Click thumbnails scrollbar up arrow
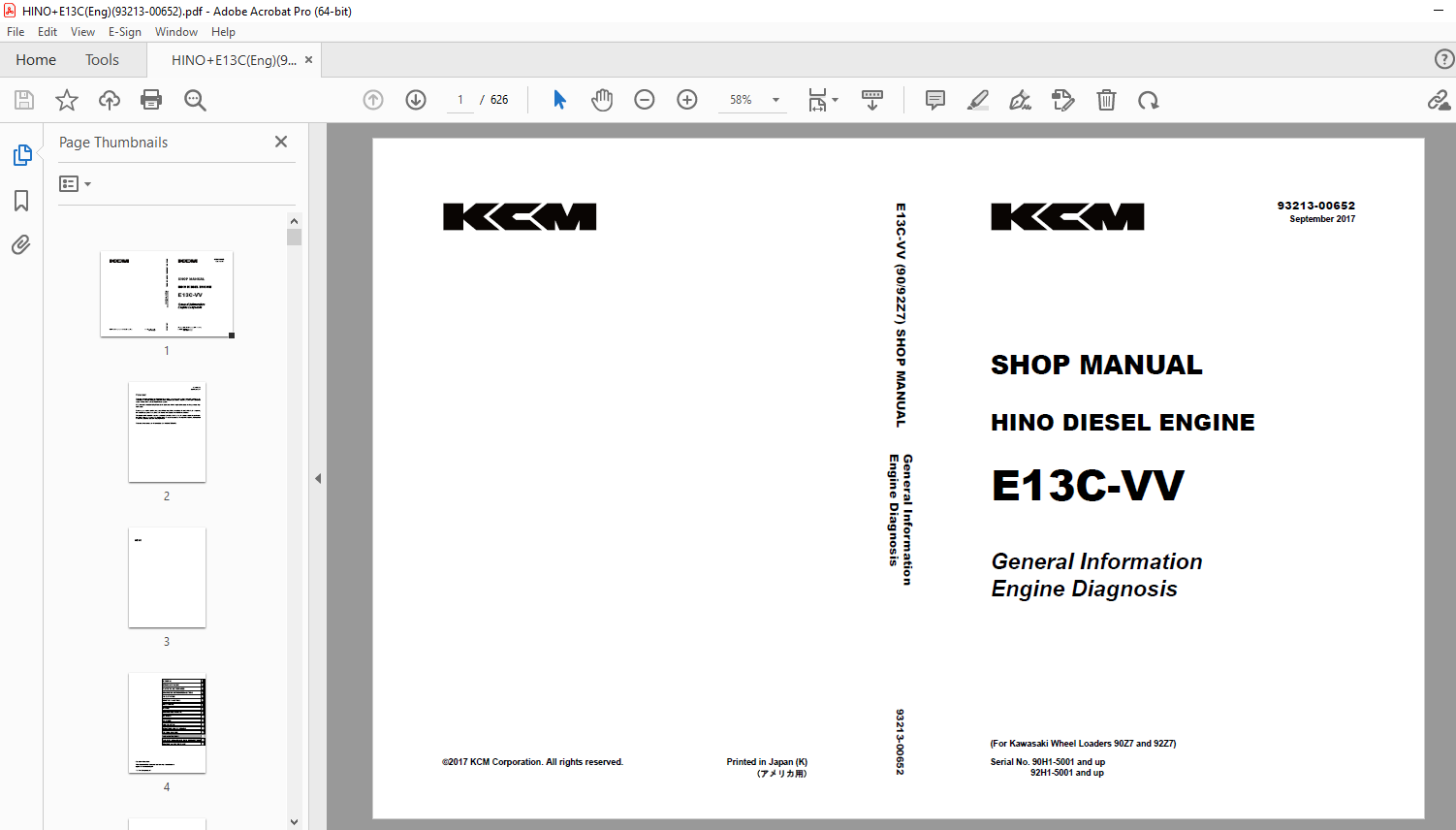The image size is (1456, 830). click(x=295, y=220)
